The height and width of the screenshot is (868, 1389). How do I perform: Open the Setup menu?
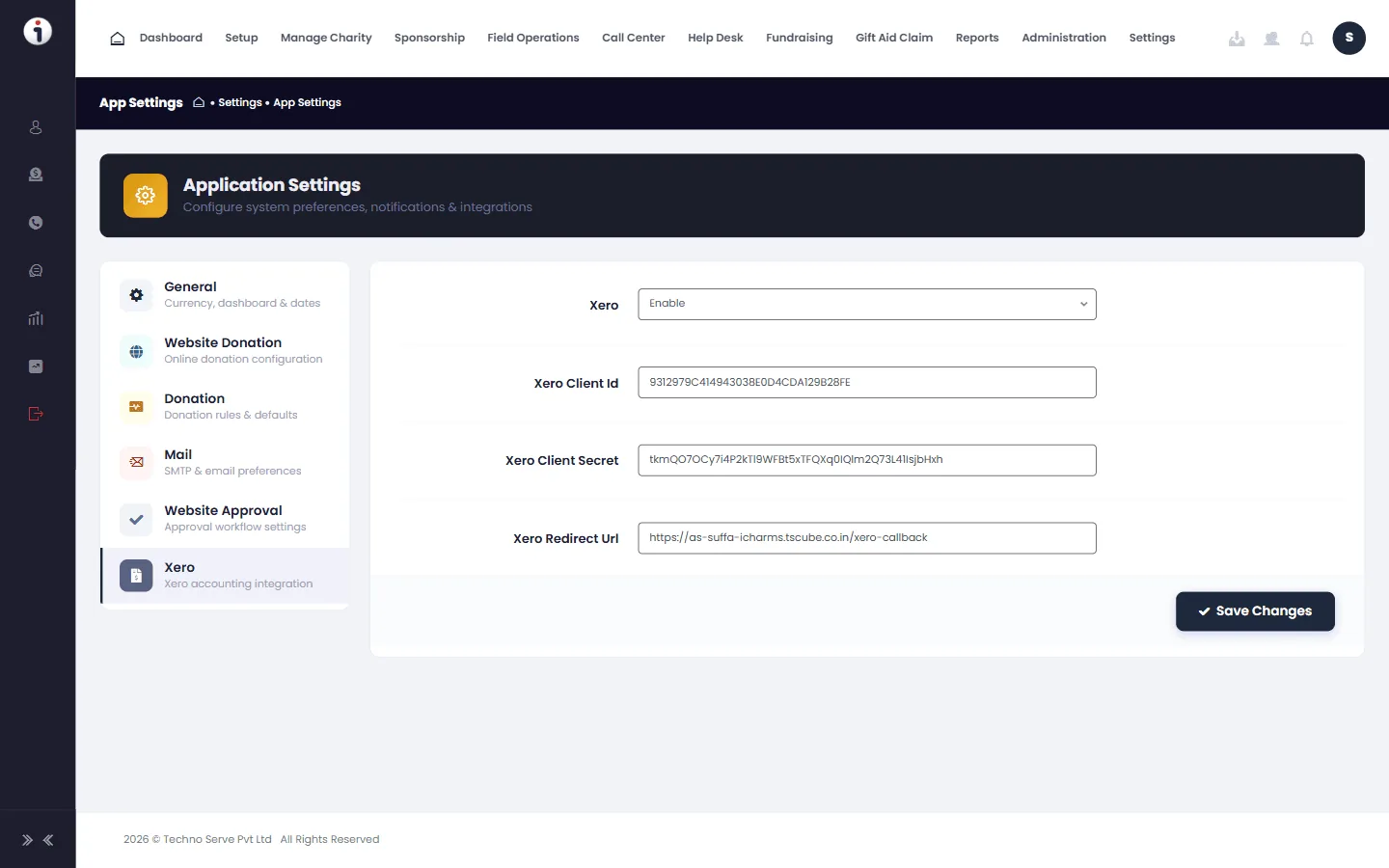pos(241,38)
